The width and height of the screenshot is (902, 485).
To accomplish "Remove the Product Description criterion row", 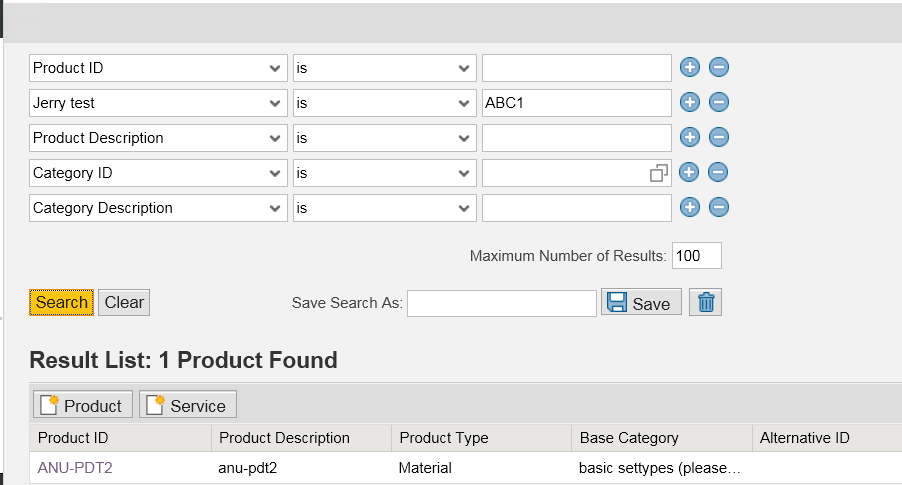I will pyautogui.click(x=718, y=138).
